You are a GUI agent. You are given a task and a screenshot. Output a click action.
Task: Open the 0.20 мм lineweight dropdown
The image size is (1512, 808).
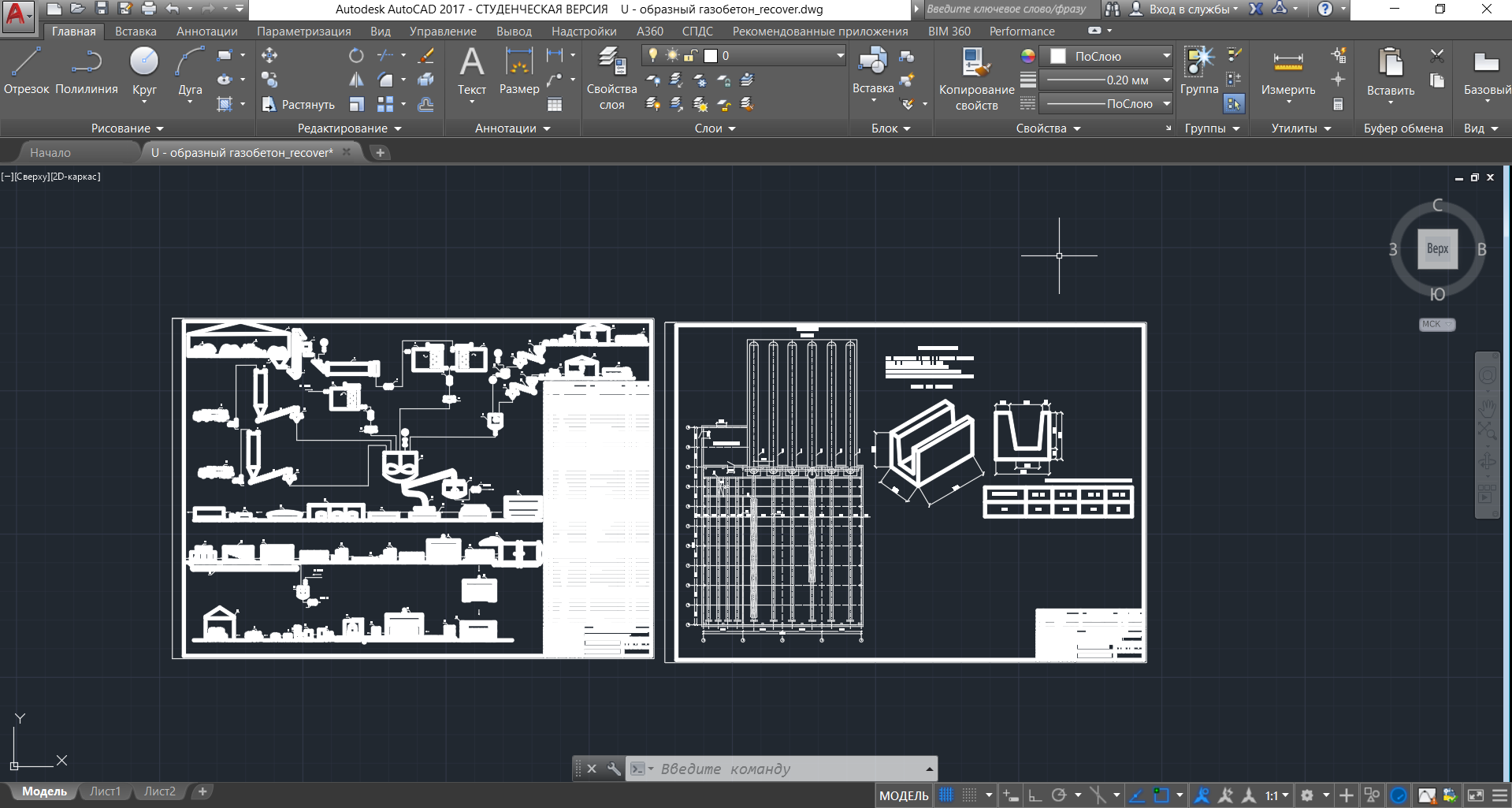(x=1106, y=80)
